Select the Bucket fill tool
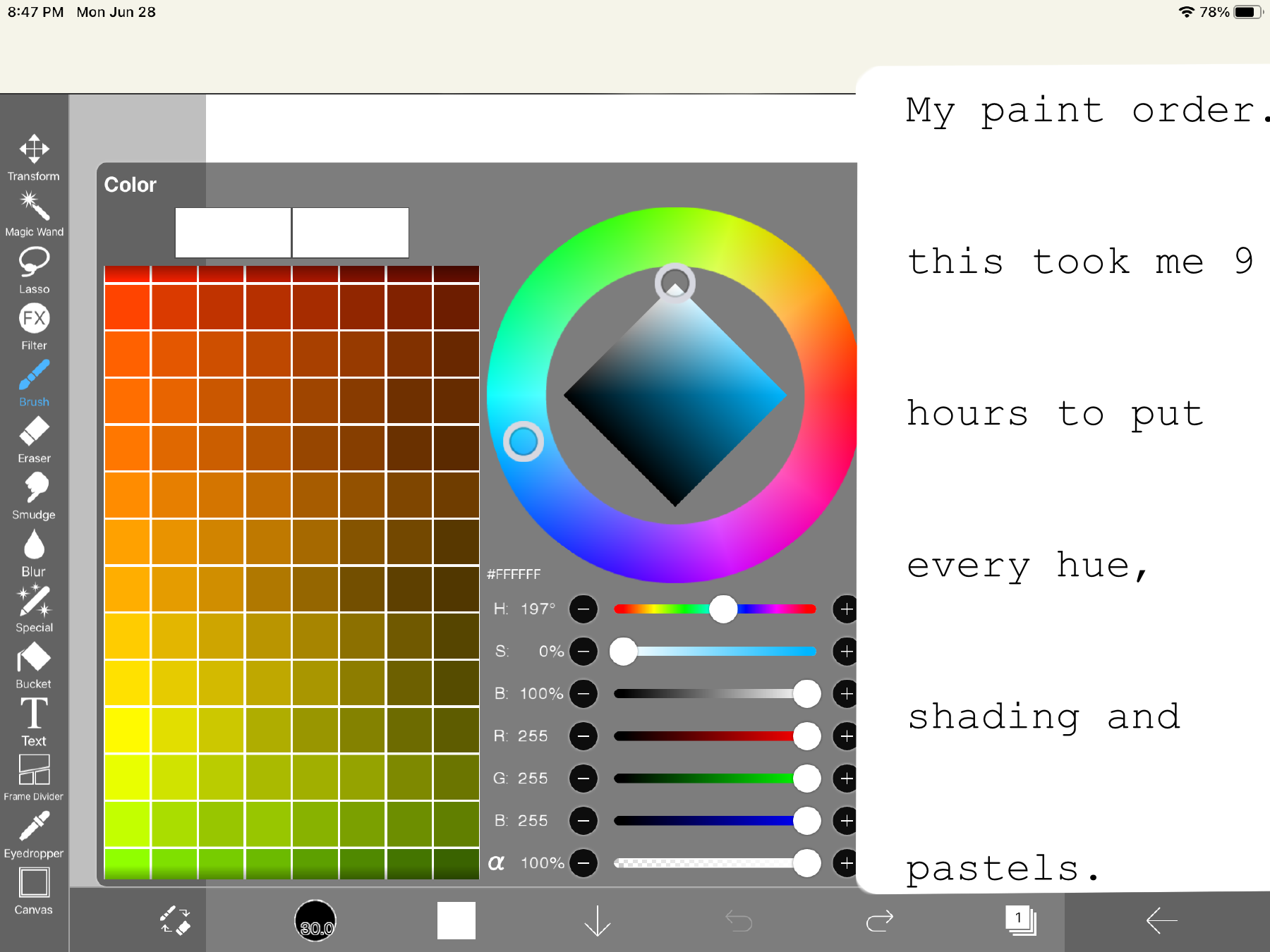This screenshot has height=952, width=1270. (x=34, y=664)
